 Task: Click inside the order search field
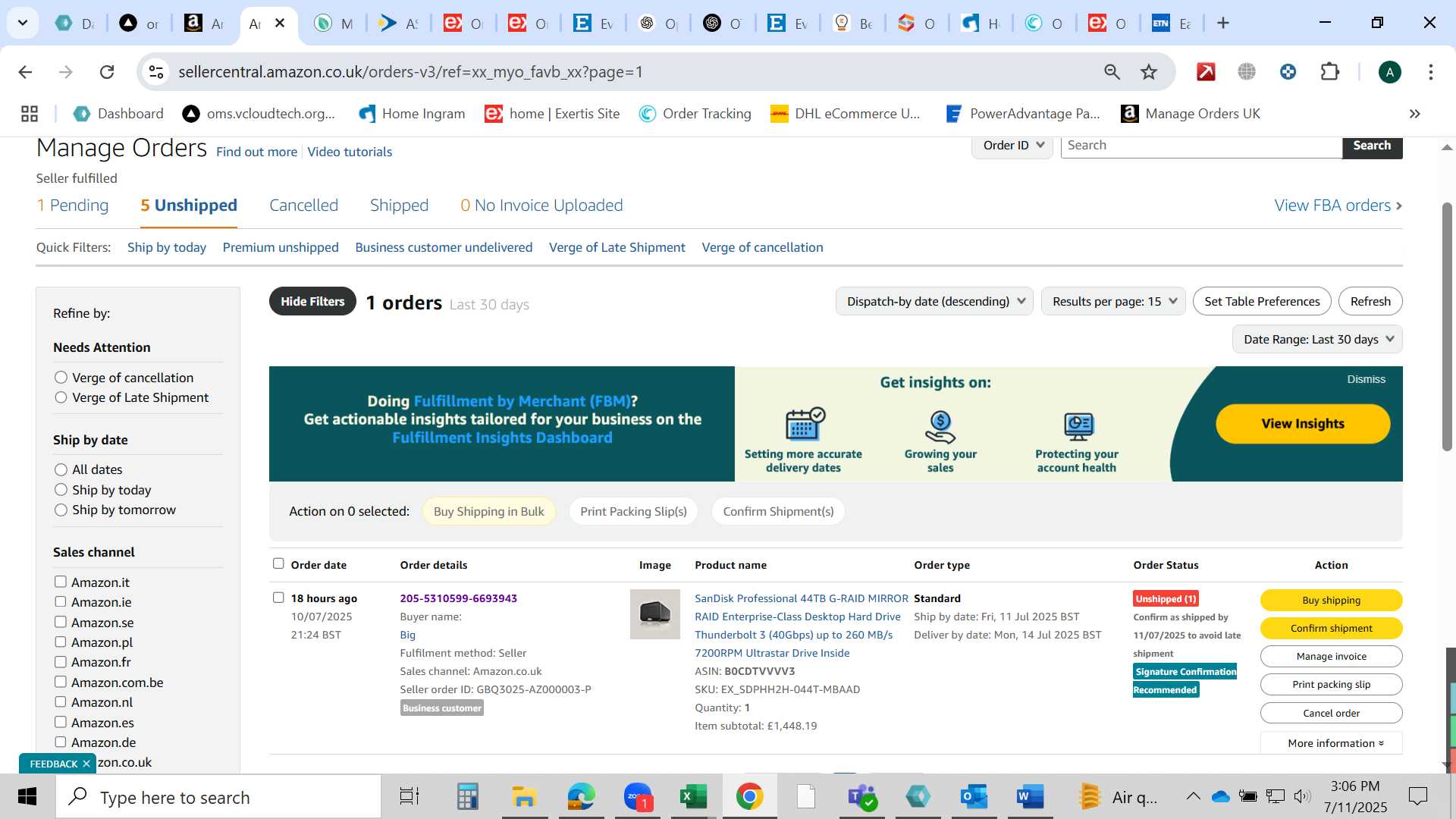point(1201,146)
